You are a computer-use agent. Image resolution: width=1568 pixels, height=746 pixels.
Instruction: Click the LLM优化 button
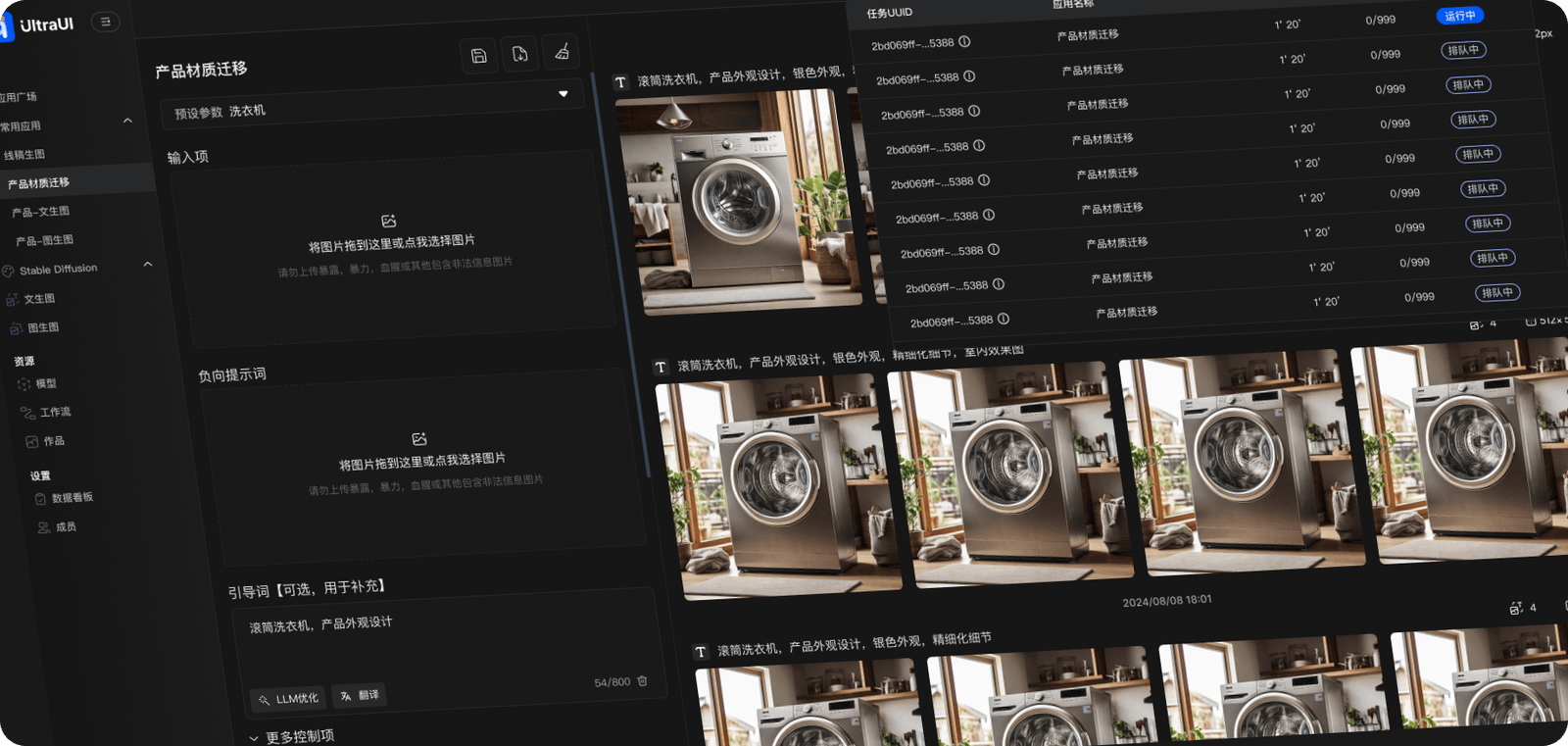(288, 699)
